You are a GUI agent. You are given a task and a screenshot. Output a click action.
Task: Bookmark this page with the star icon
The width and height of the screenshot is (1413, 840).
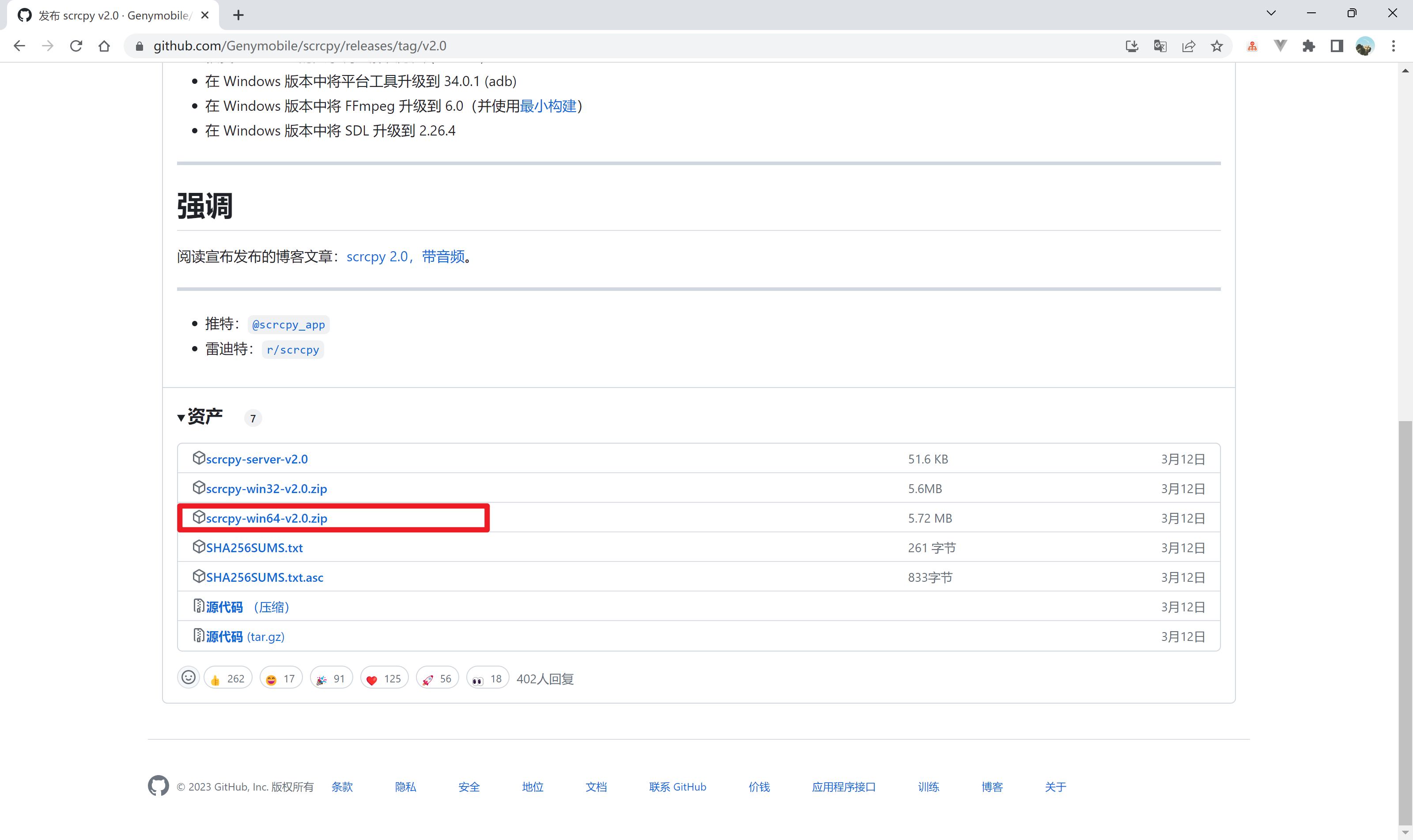pyautogui.click(x=1217, y=46)
